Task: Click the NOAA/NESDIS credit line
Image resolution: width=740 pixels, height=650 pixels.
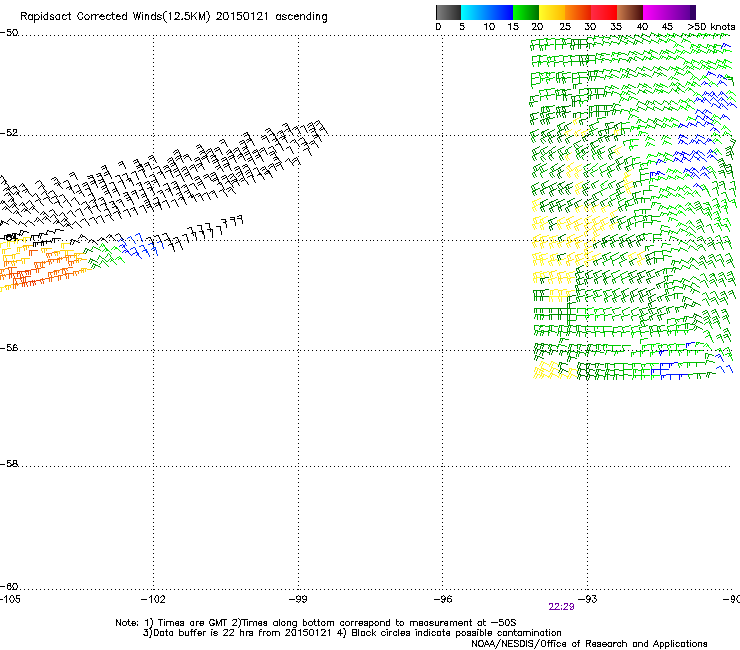Action: pyautogui.click(x=589, y=644)
